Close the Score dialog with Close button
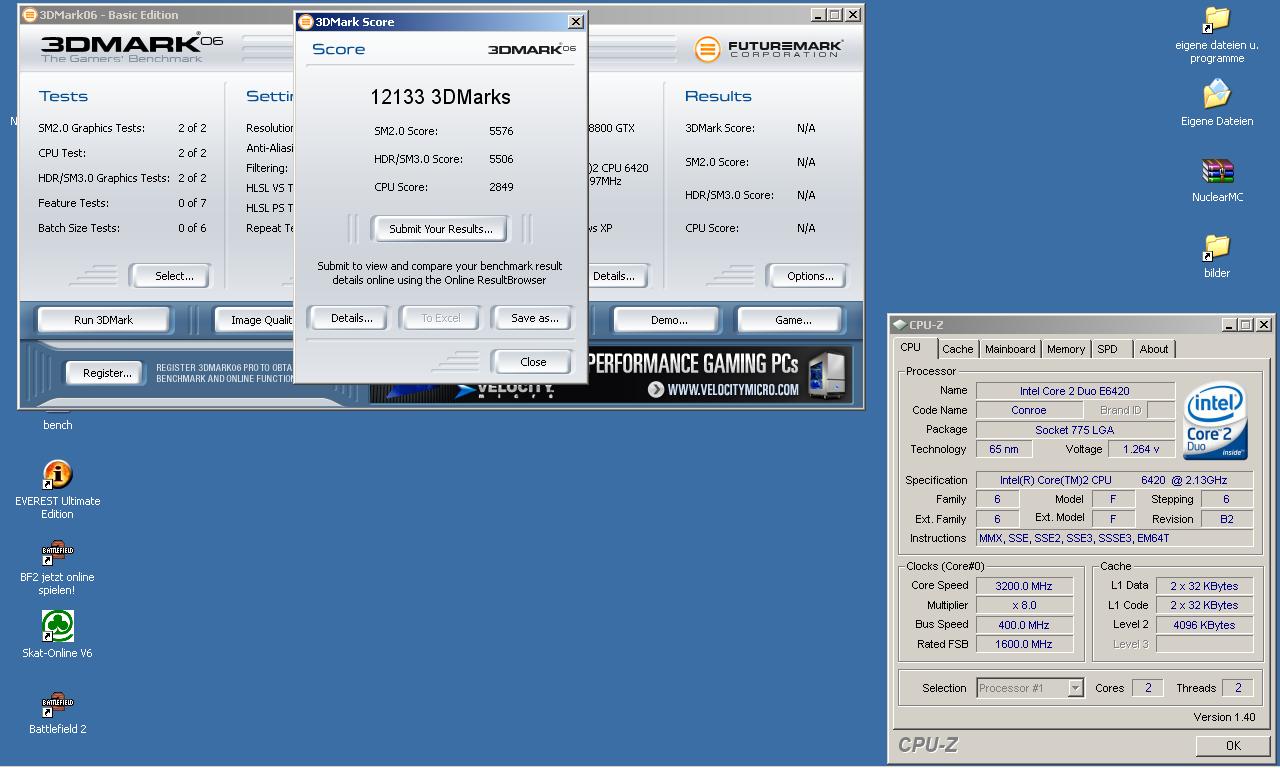This screenshot has height=768, width=1280. coord(533,362)
